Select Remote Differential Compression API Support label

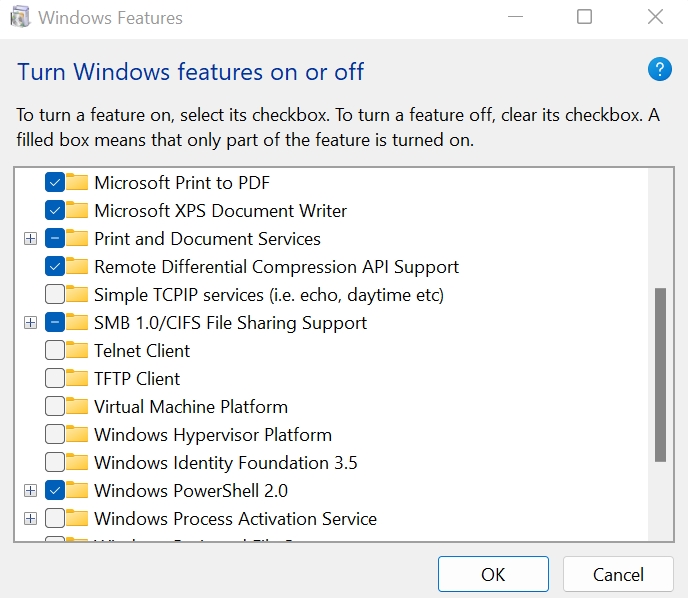pyautogui.click(x=277, y=267)
